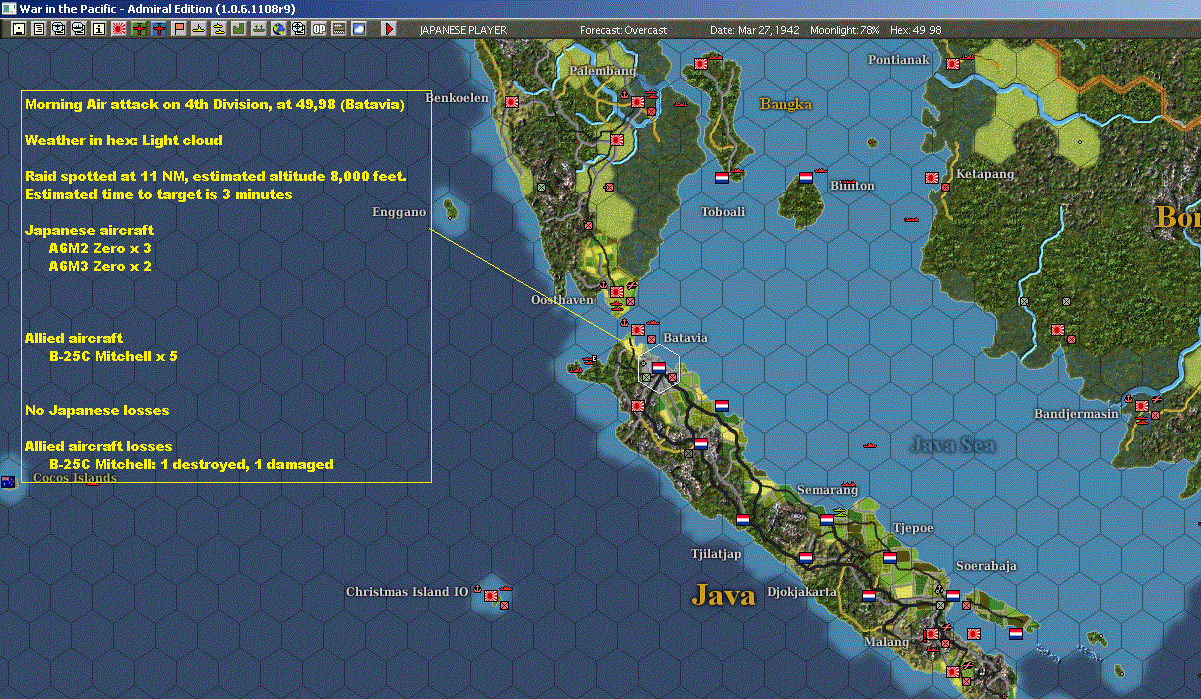Viewport: 1201px width, 699px height.
Task: Click red plane on blue background icon
Action: click(x=159, y=29)
